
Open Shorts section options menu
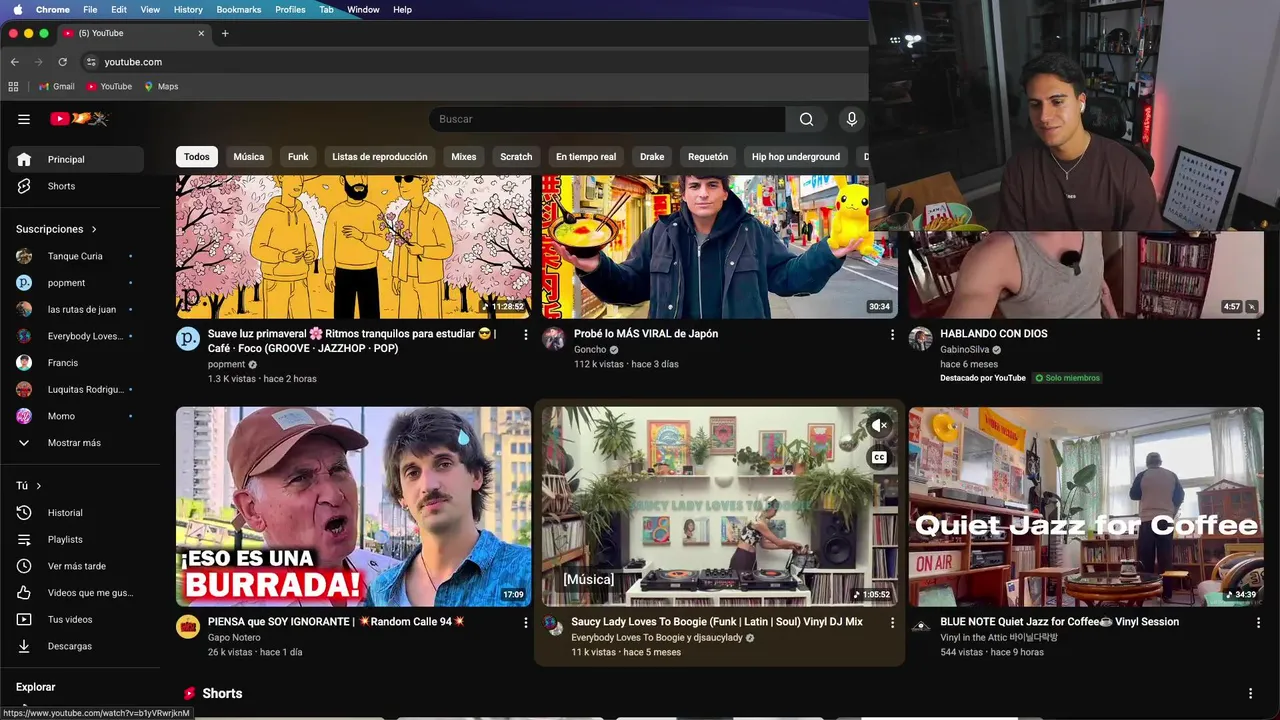point(1250,693)
